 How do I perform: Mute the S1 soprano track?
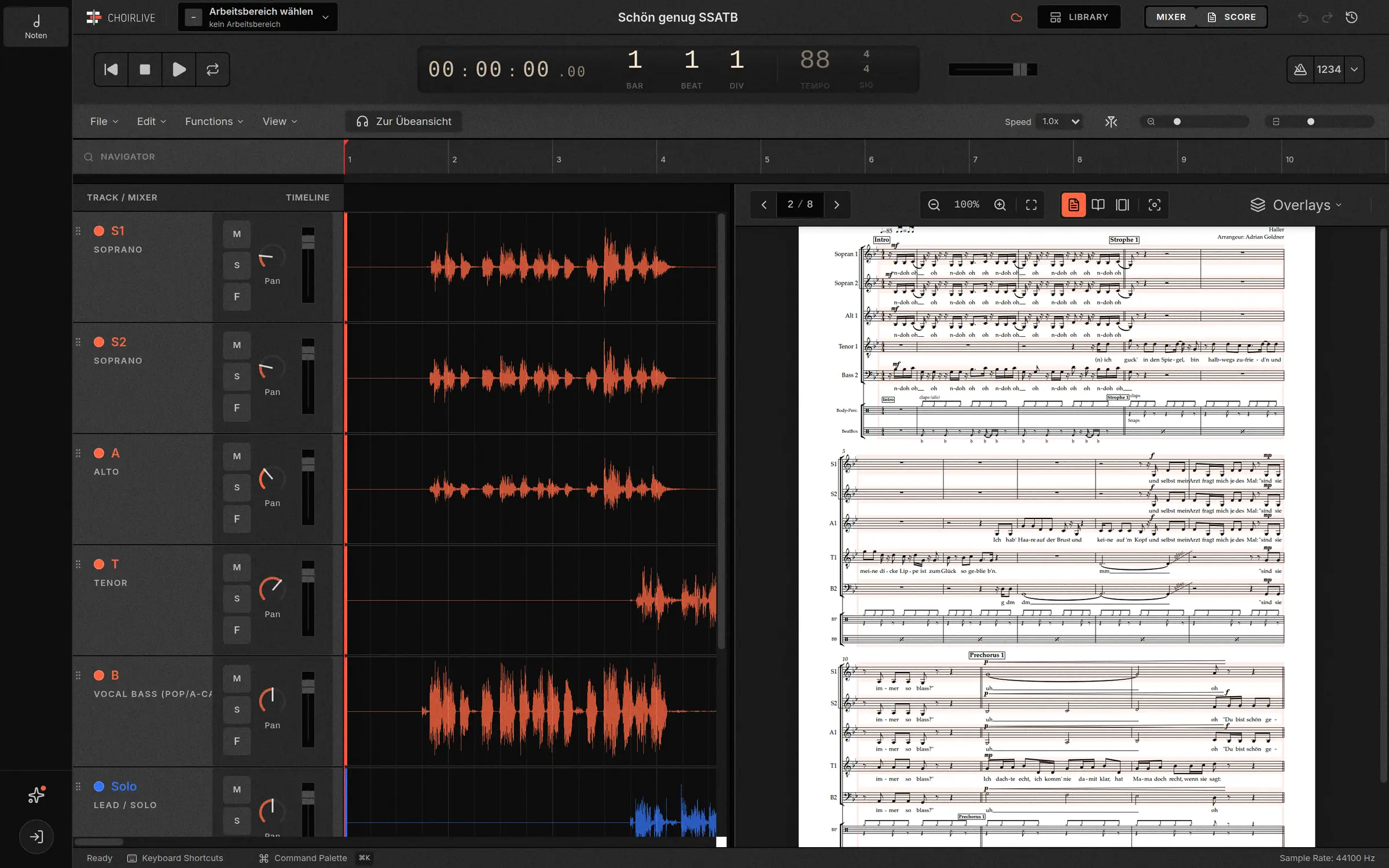(237, 234)
